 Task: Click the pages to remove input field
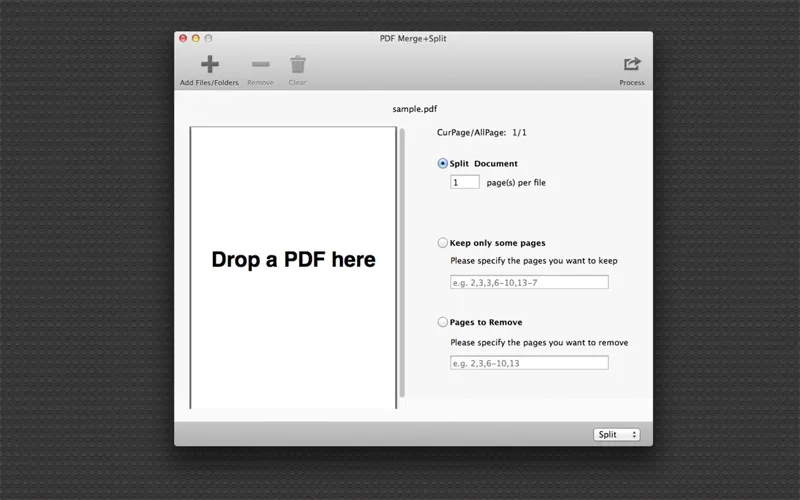pyautogui.click(x=529, y=363)
